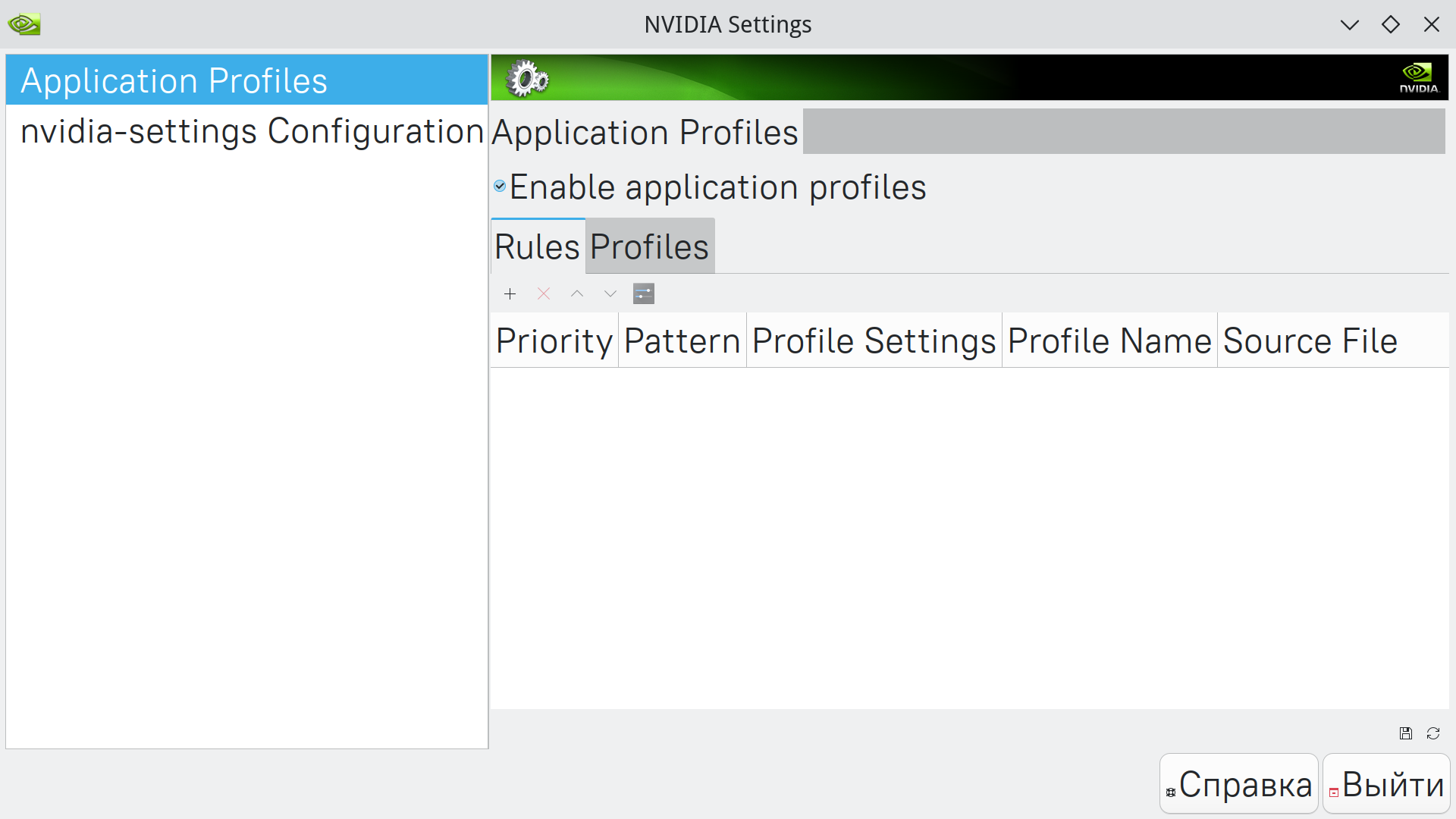1456x819 pixels.
Task: Select the Rules tab
Action: click(537, 246)
